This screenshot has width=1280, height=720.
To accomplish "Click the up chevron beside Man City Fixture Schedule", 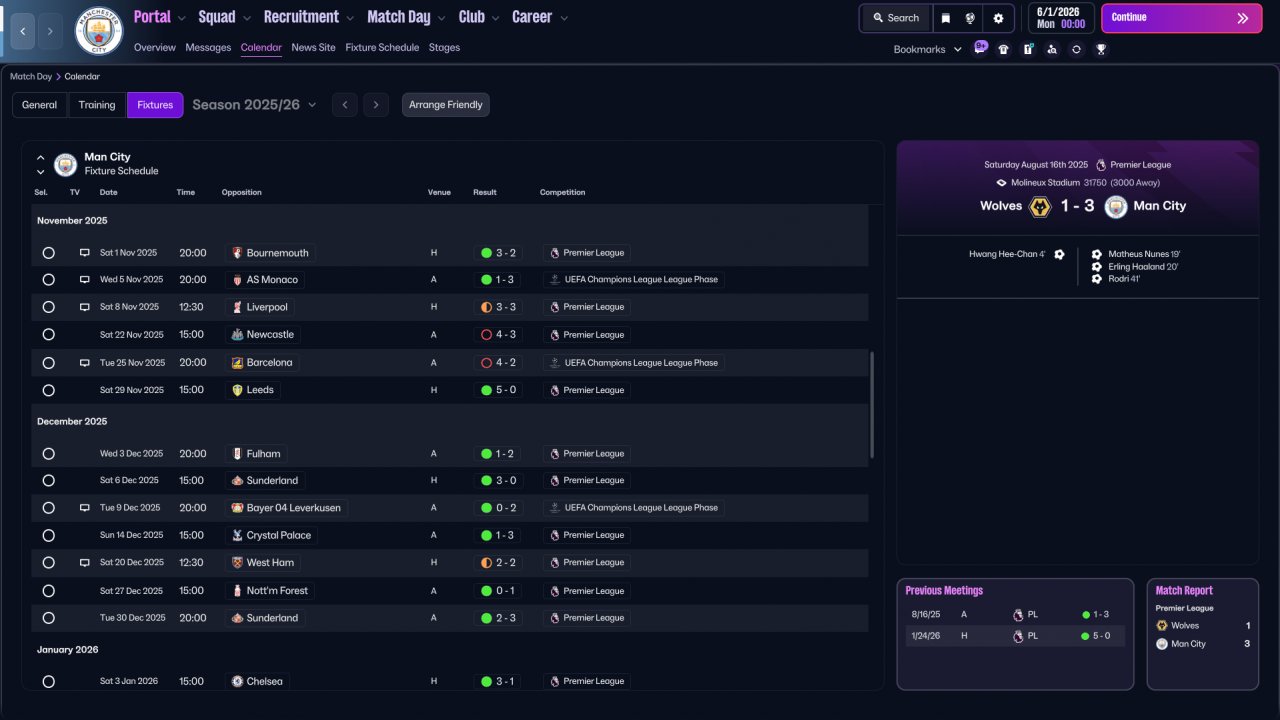I will click(41, 158).
